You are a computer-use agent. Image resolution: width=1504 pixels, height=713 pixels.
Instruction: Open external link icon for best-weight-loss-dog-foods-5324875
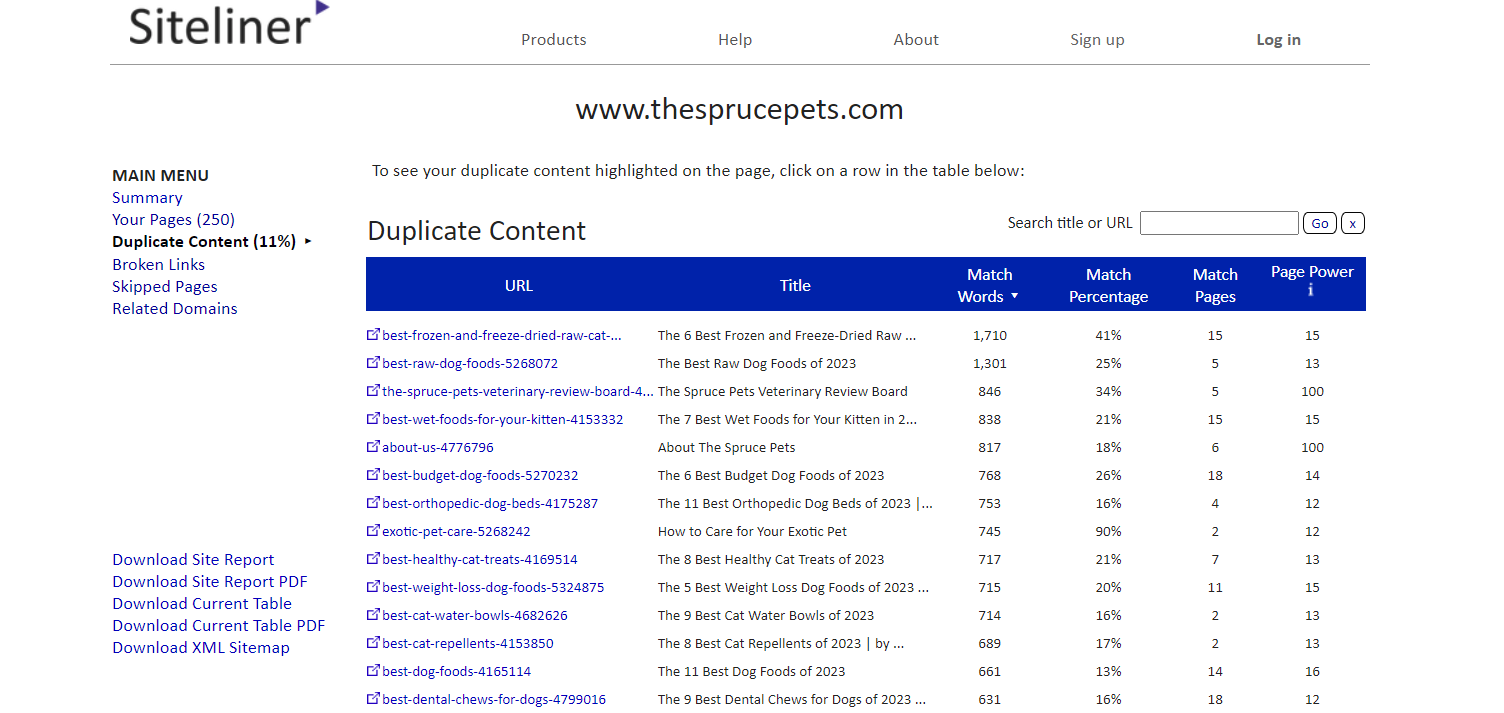pyautogui.click(x=374, y=587)
